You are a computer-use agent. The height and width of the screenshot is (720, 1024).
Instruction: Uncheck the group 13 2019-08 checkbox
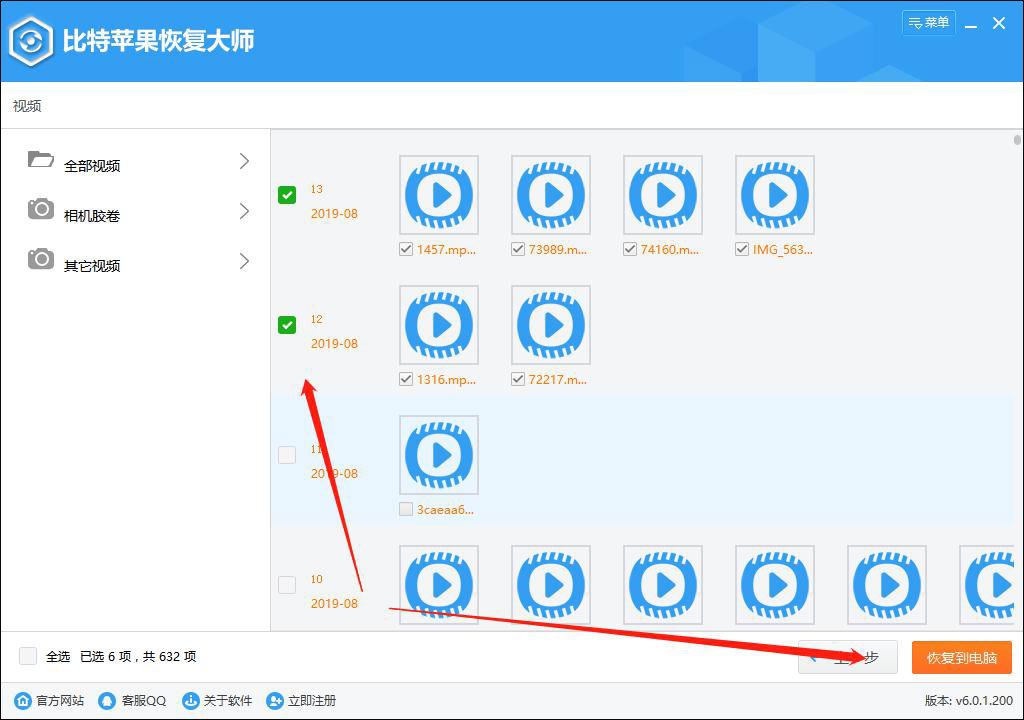click(287, 194)
